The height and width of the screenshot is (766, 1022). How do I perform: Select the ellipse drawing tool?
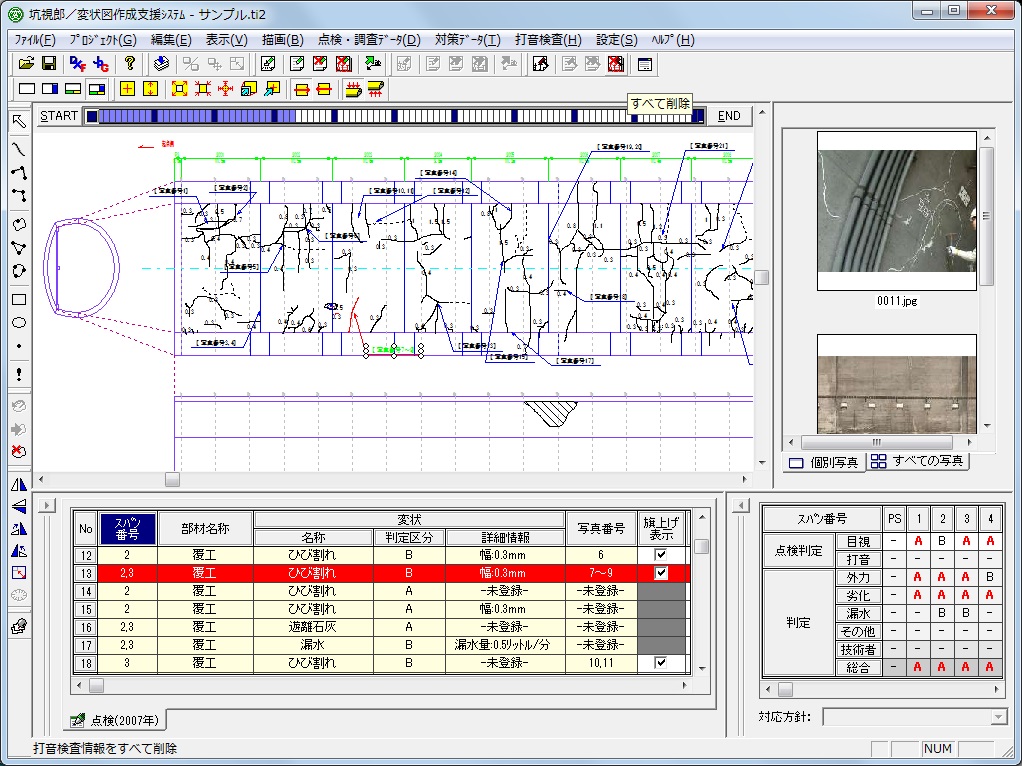(x=18, y=323)
